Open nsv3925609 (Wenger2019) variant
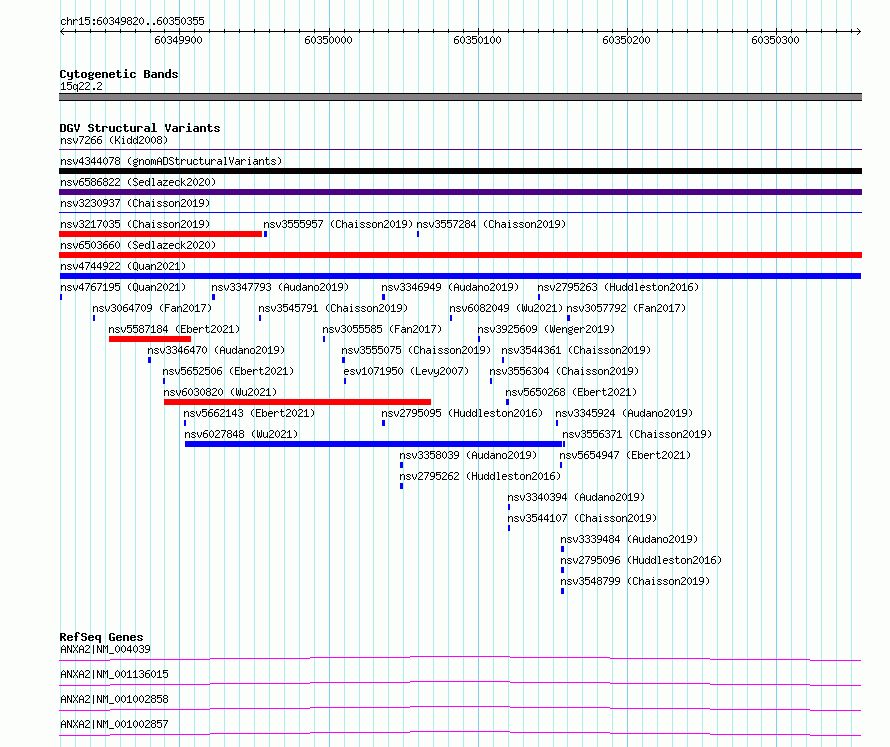 pos(546,329)
